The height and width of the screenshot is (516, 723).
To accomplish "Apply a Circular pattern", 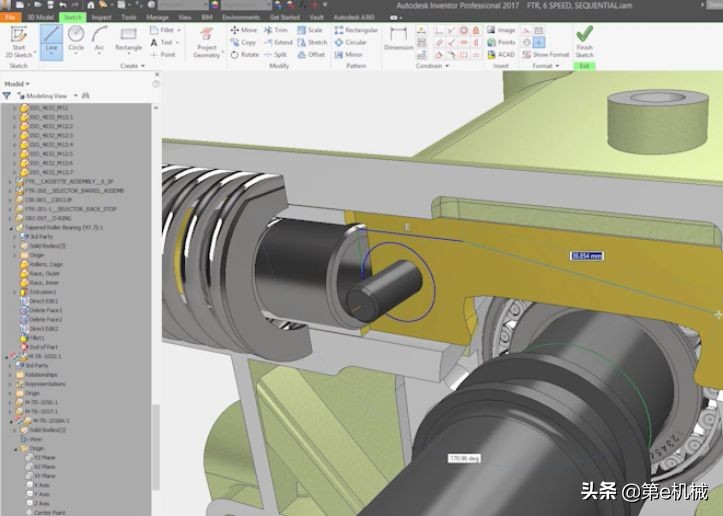I will [x=351, y=42].
